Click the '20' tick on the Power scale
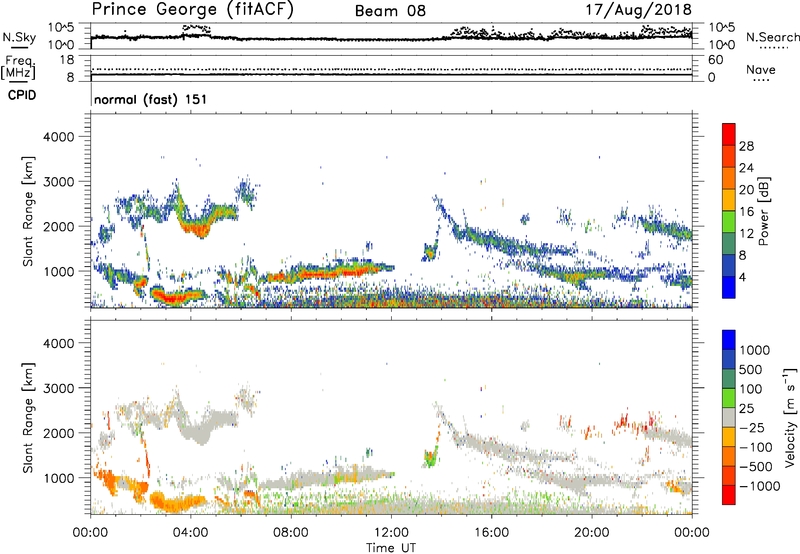The image size is (800, 554). click(746, 190)
